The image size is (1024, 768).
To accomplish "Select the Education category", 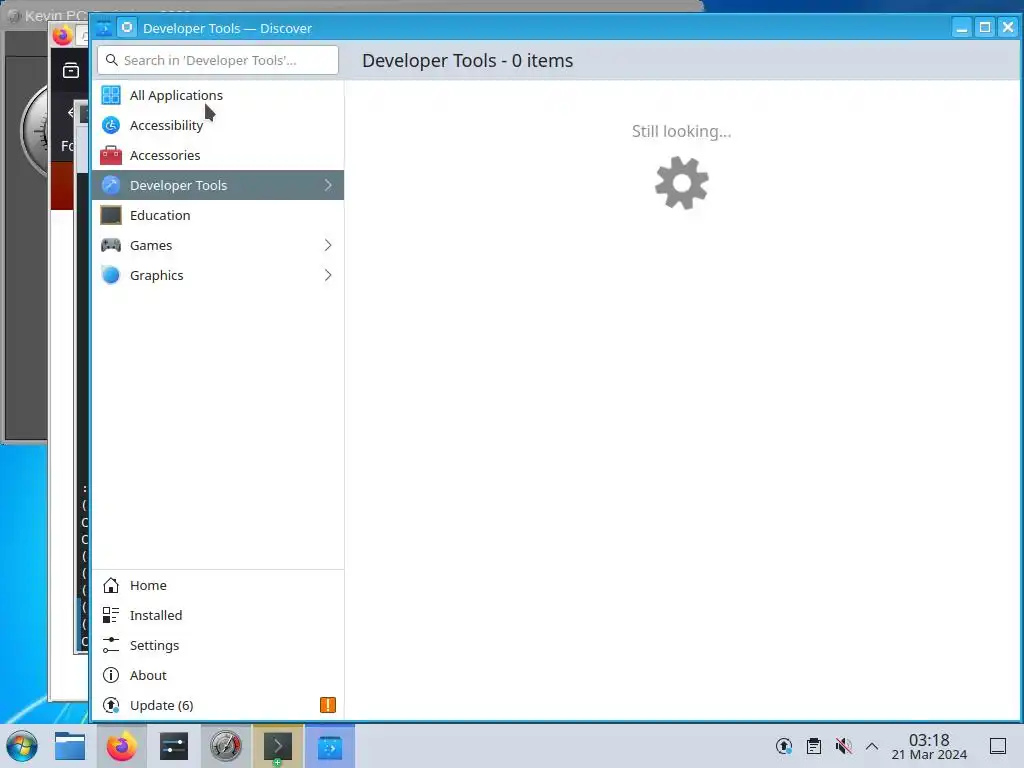I will pos(218,216).
